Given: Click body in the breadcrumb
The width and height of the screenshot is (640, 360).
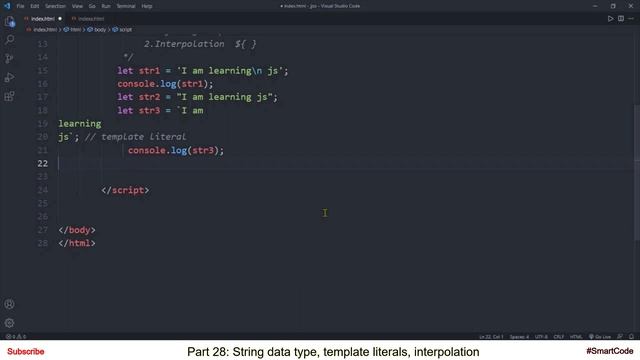Looking at the screenshot, I should pyautogui.click(x=100, y=30).
